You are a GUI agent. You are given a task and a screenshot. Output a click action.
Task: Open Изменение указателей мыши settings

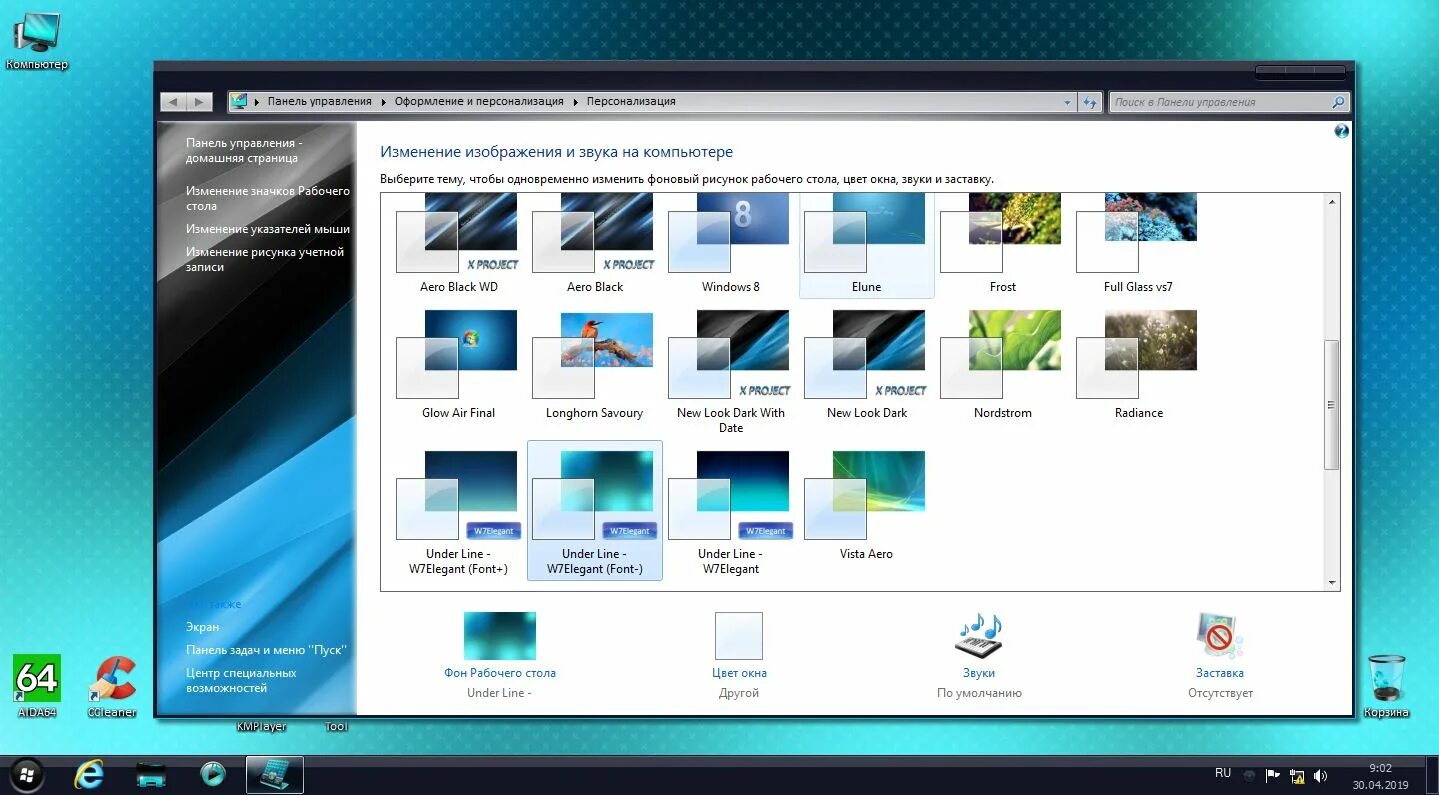point(266,228)
